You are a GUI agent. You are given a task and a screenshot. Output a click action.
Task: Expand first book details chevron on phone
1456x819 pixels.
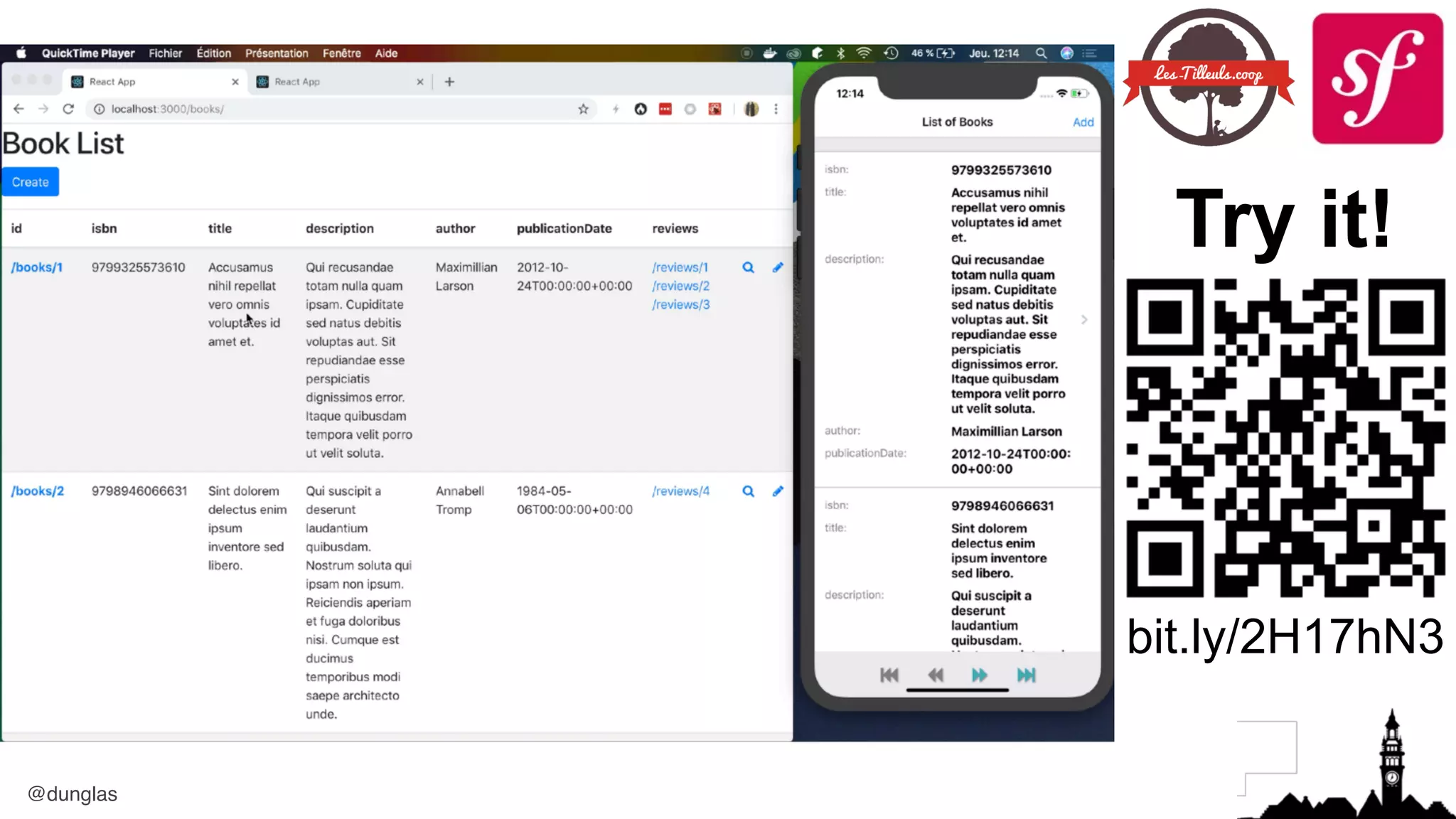(1084, 320)
